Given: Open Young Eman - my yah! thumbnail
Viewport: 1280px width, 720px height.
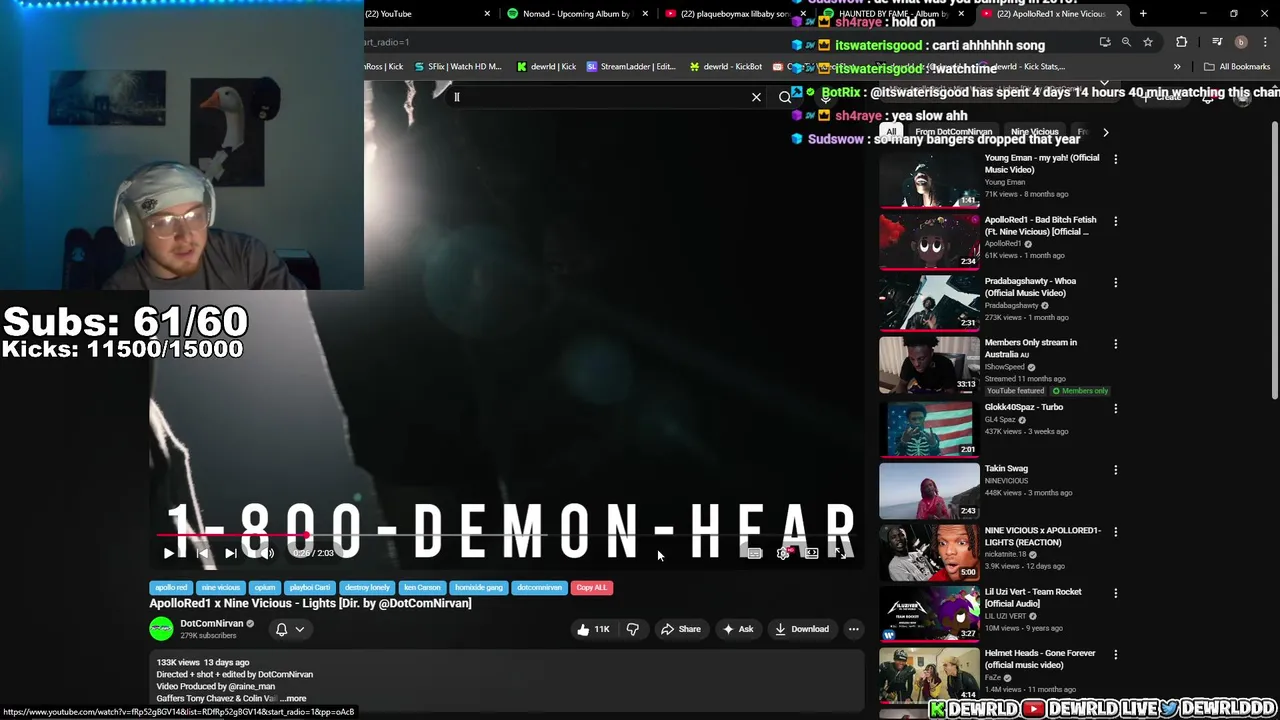Looking at the screenshot, I should pyautogui.click(x=930, y=179).
